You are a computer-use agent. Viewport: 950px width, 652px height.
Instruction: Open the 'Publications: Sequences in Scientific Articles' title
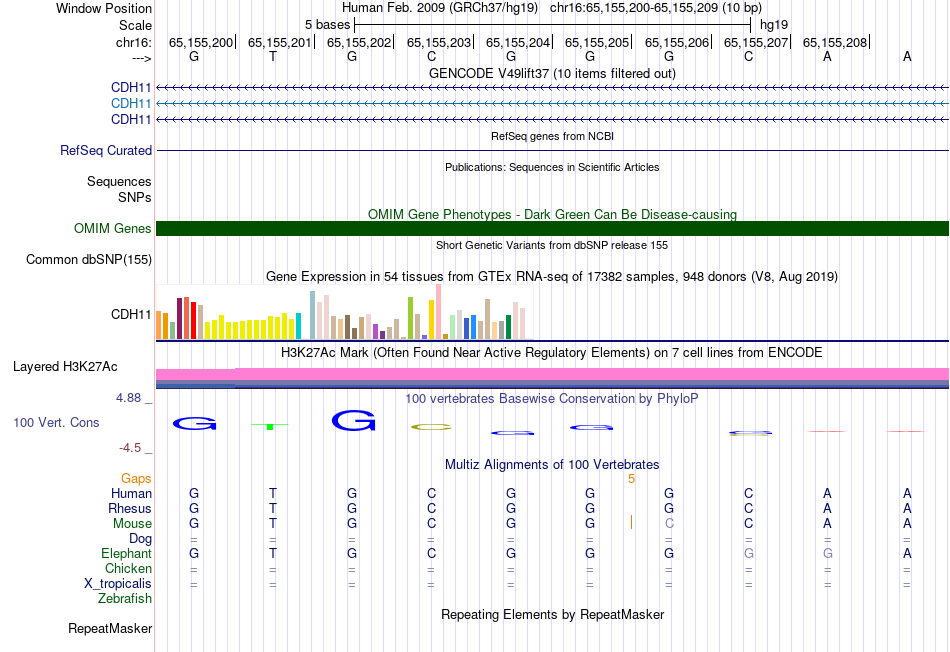(x=552, y=167)
